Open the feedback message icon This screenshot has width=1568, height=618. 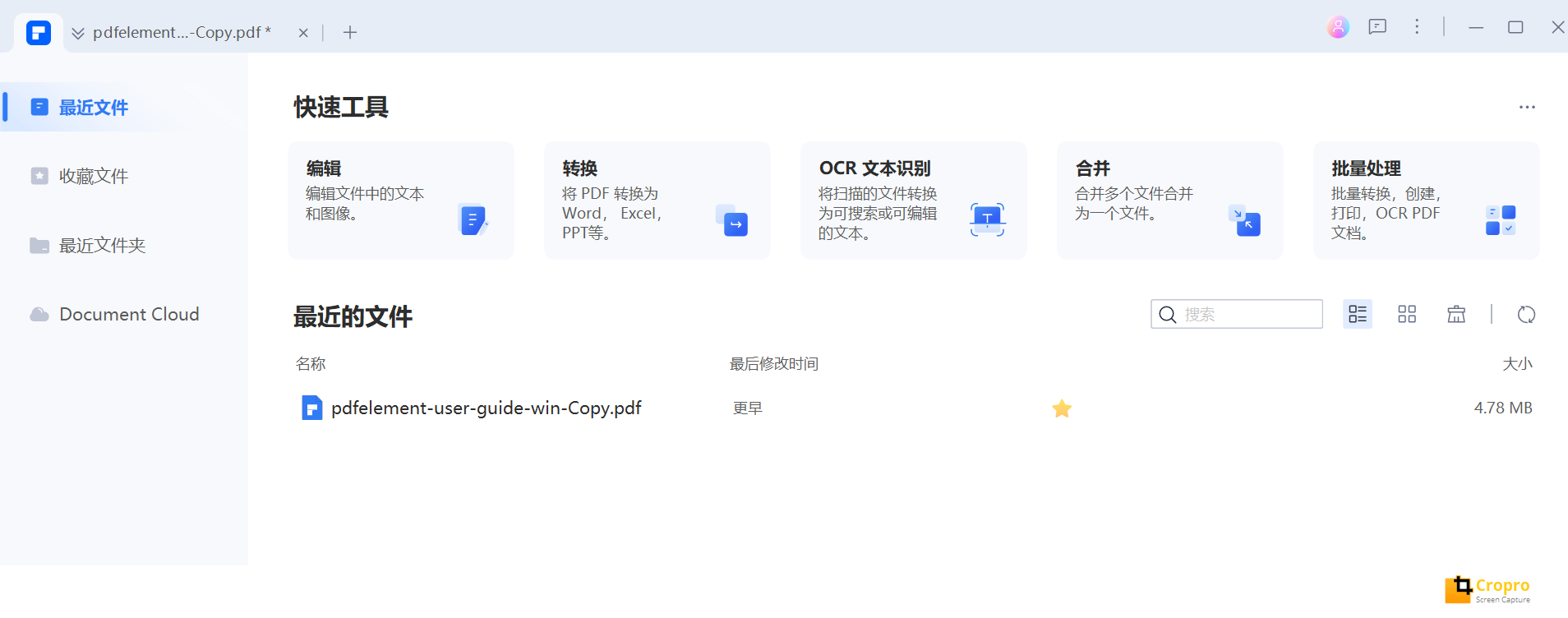1377,27
